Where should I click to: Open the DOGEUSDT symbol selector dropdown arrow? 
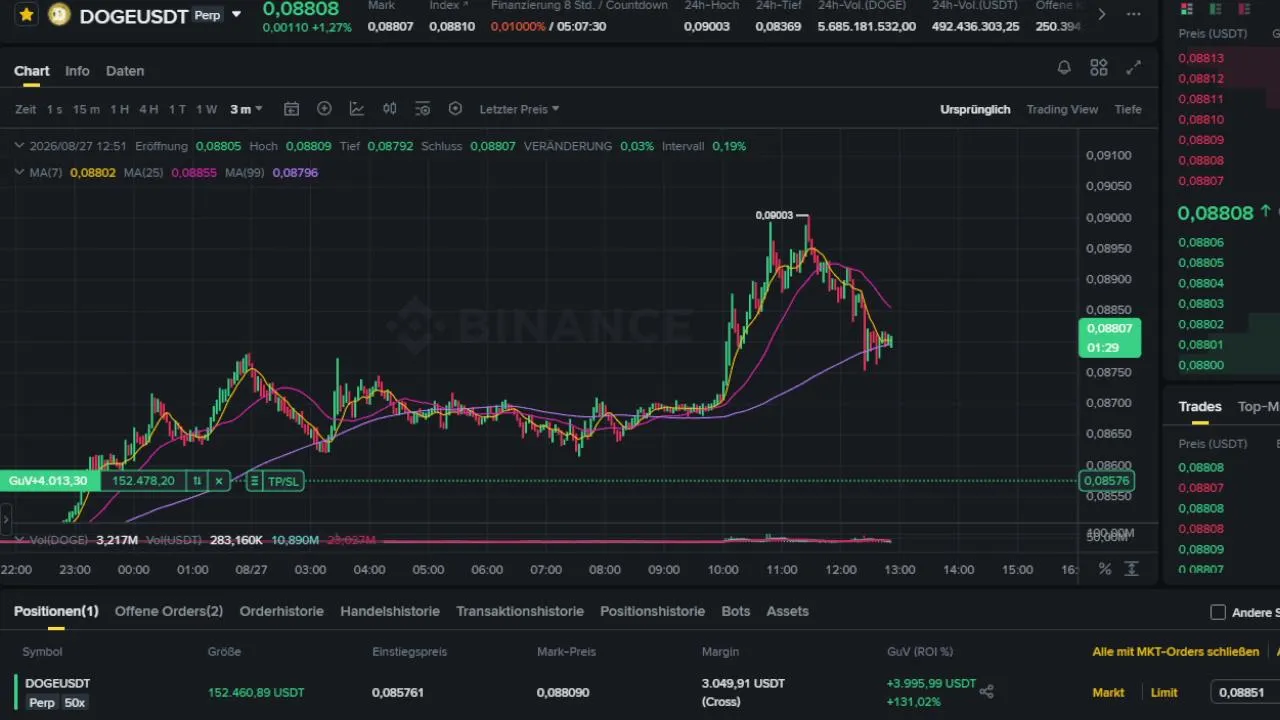pos(236,15)
